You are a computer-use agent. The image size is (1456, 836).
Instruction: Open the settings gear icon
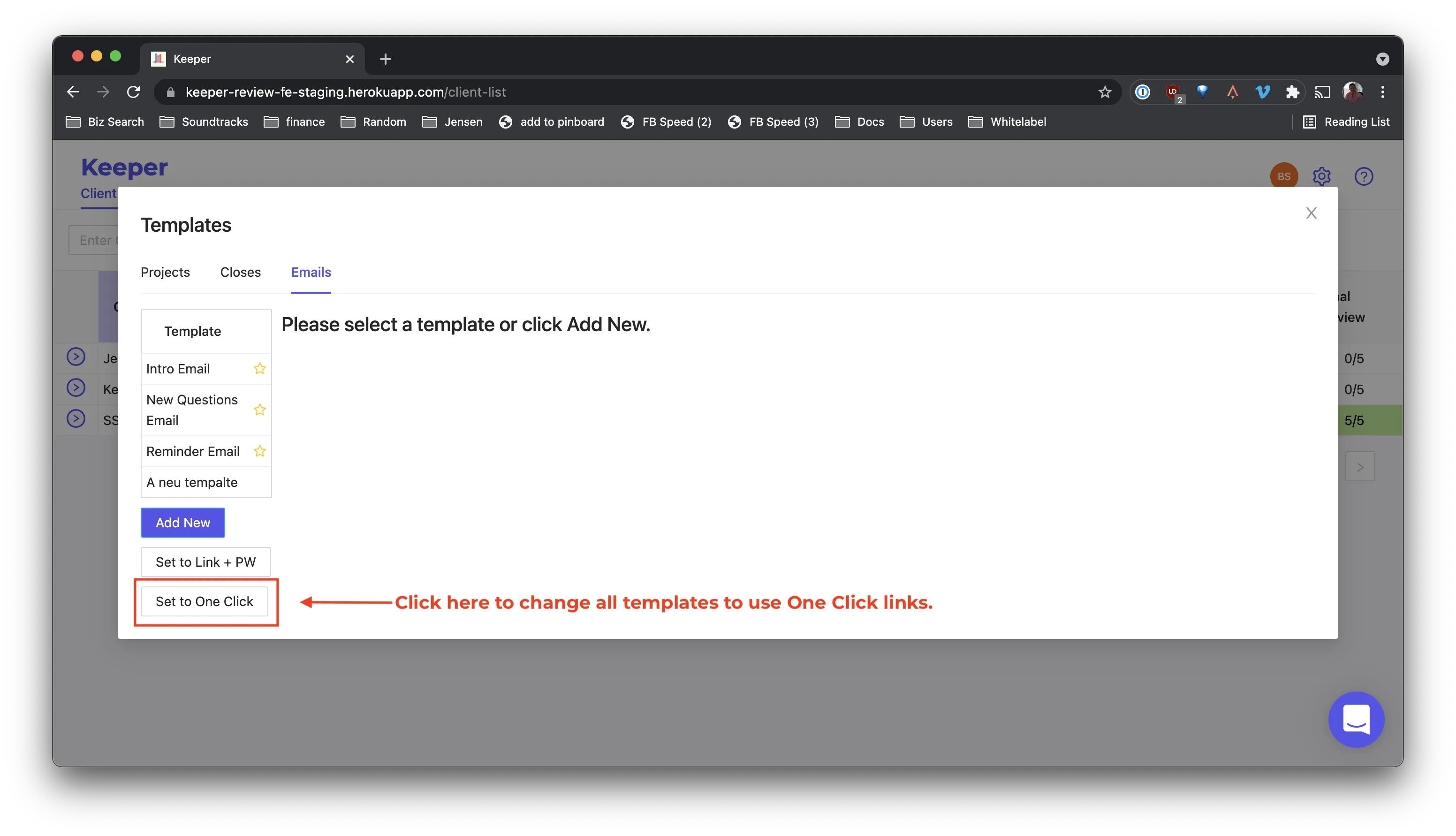pyautogui.click(x=1321, y=176)
